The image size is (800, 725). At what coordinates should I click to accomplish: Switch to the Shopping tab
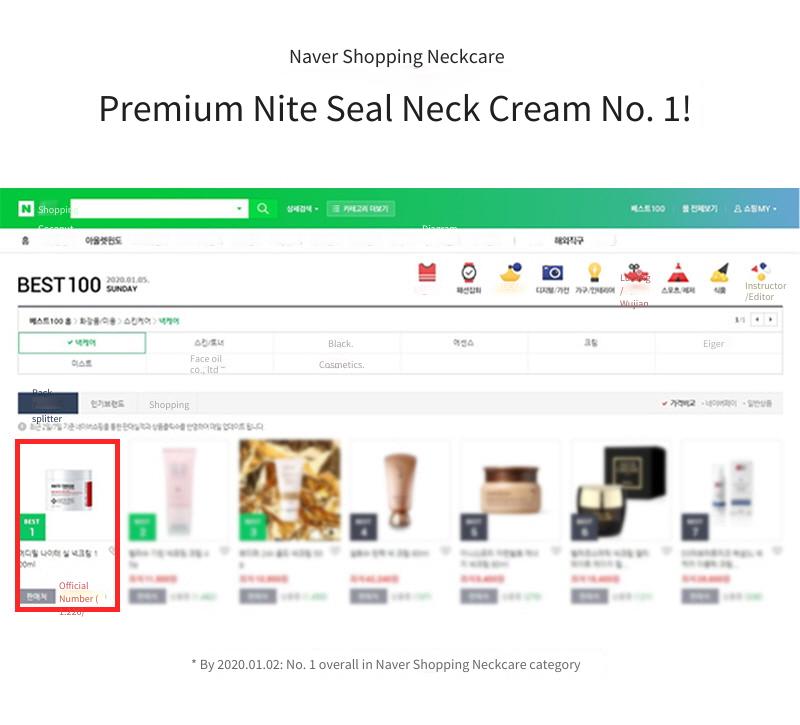[x=169, y=404]
